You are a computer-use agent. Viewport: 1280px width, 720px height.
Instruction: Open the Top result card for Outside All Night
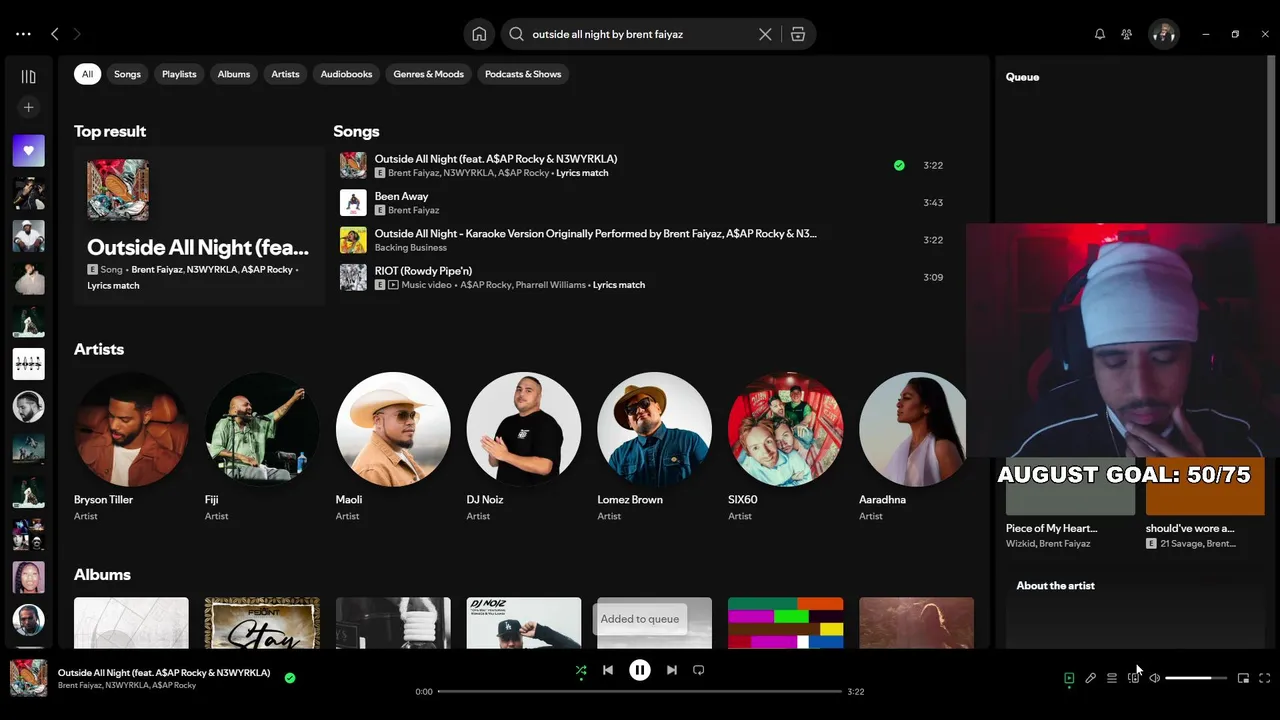coord(199,226)
